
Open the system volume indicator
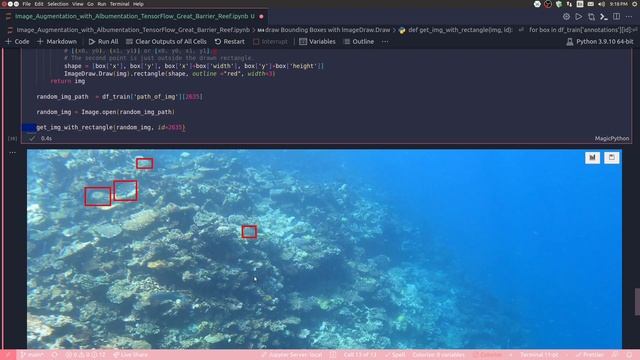(602, 4)
